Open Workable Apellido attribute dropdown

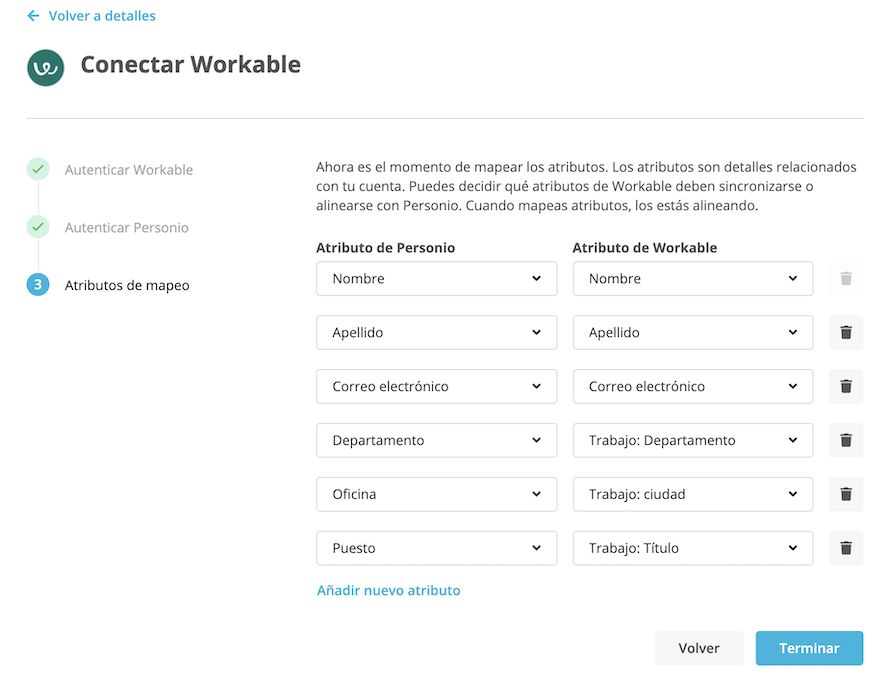[x=693, y=332]
